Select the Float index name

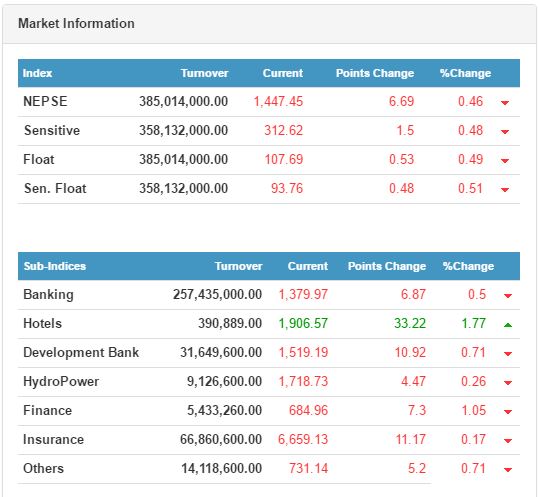38,159
